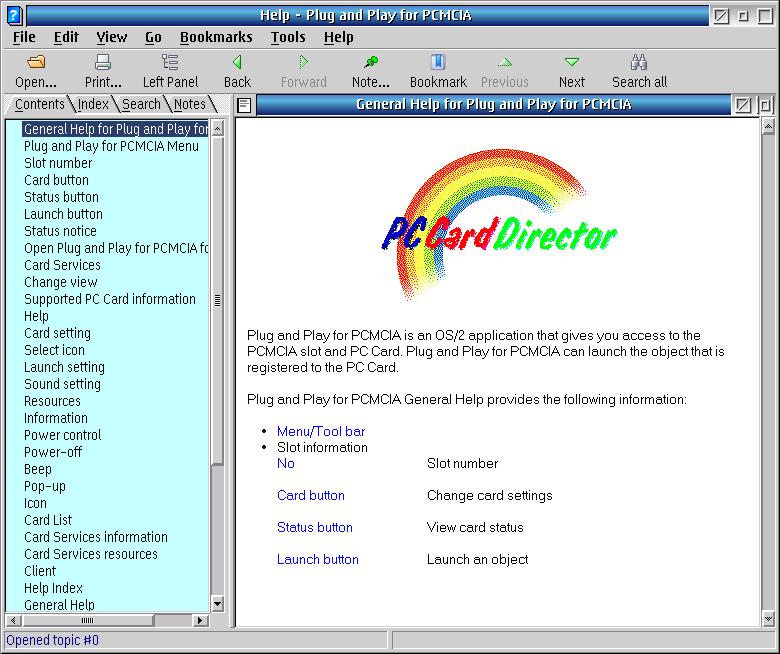
Task: Follow the Menu/Tool bar link
Action: tap(321, 431)
